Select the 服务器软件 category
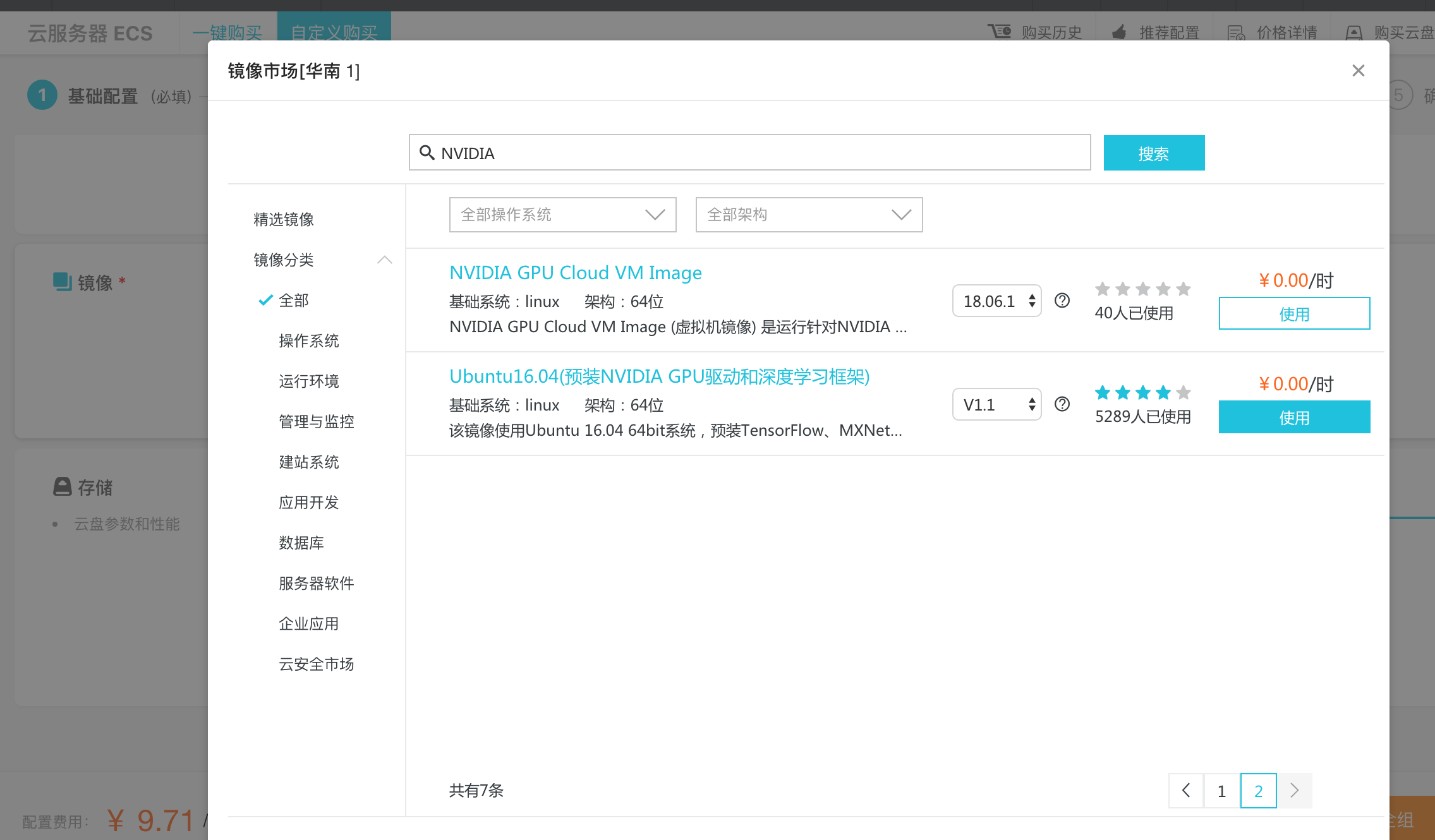Viewport: 1435px width, 840px height. (x=317, y=583)
